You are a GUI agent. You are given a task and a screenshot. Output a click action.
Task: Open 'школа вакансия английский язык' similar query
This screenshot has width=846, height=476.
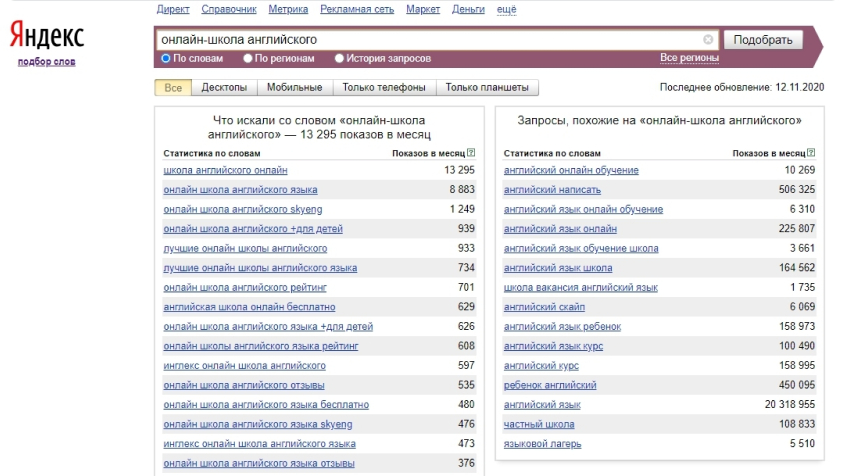click(x=581, y=287)
